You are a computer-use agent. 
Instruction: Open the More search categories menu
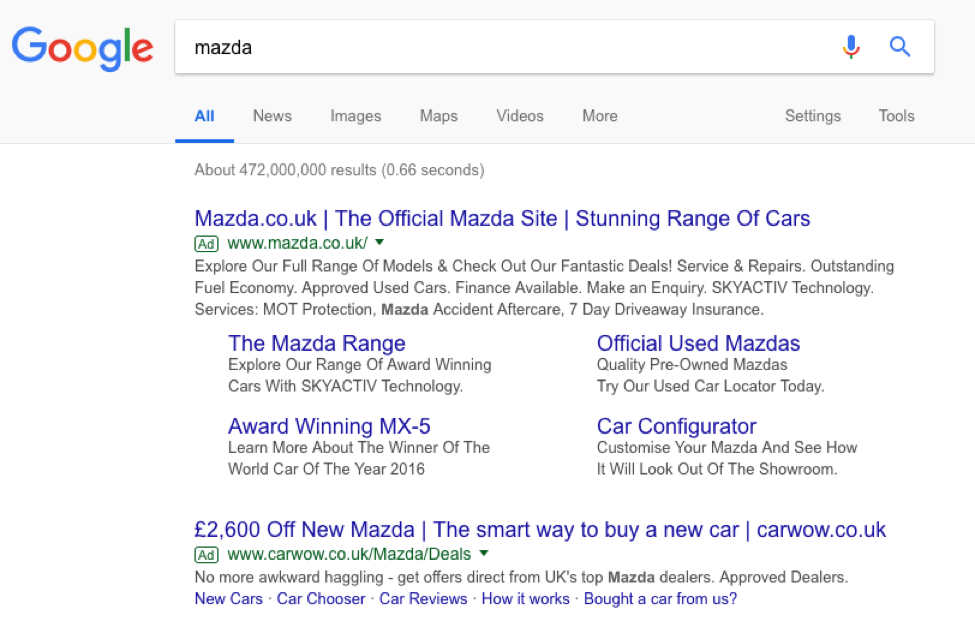click(599, 116)
